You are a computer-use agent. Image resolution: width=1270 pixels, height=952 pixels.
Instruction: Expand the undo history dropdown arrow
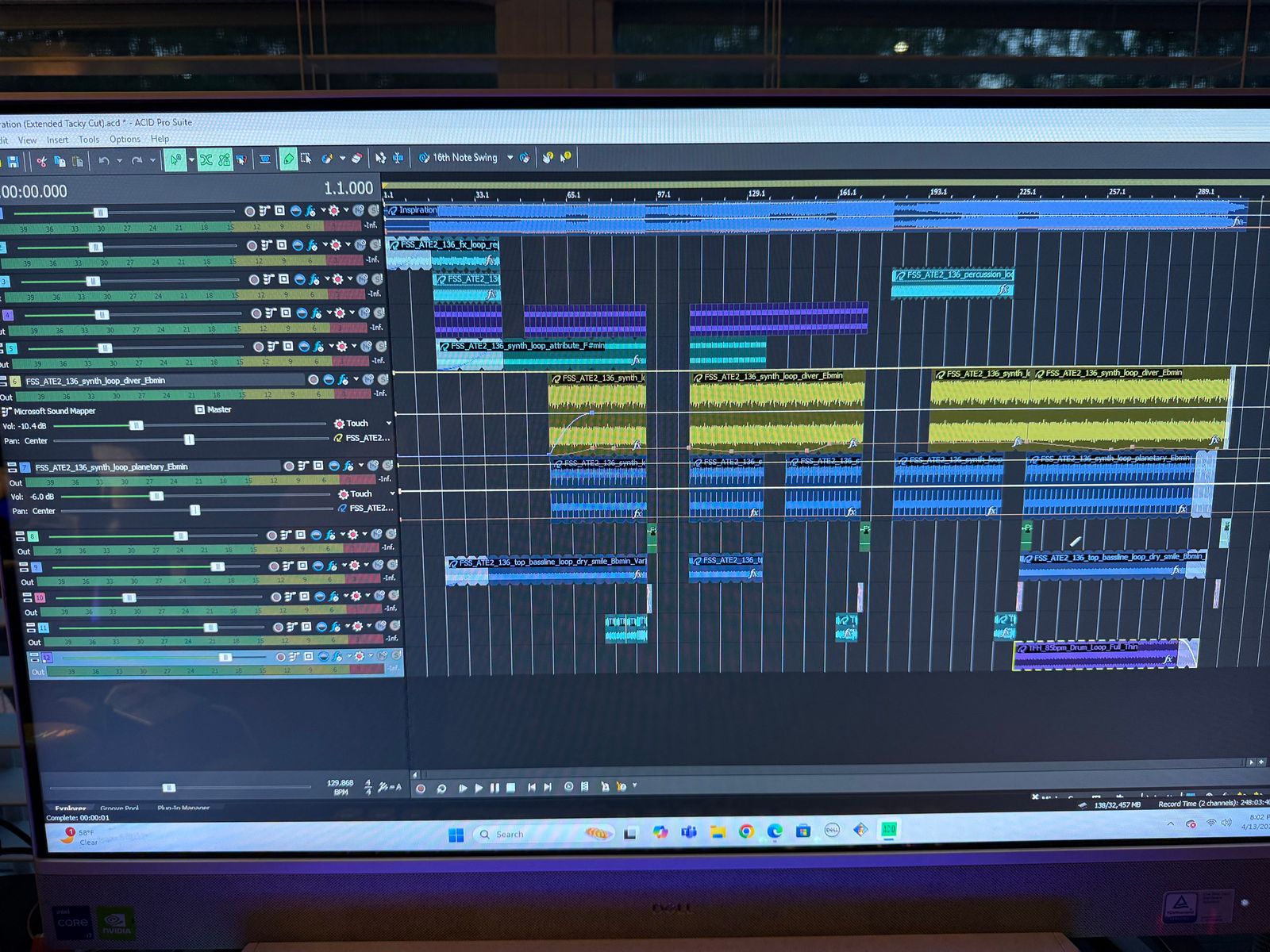point(119,160)
